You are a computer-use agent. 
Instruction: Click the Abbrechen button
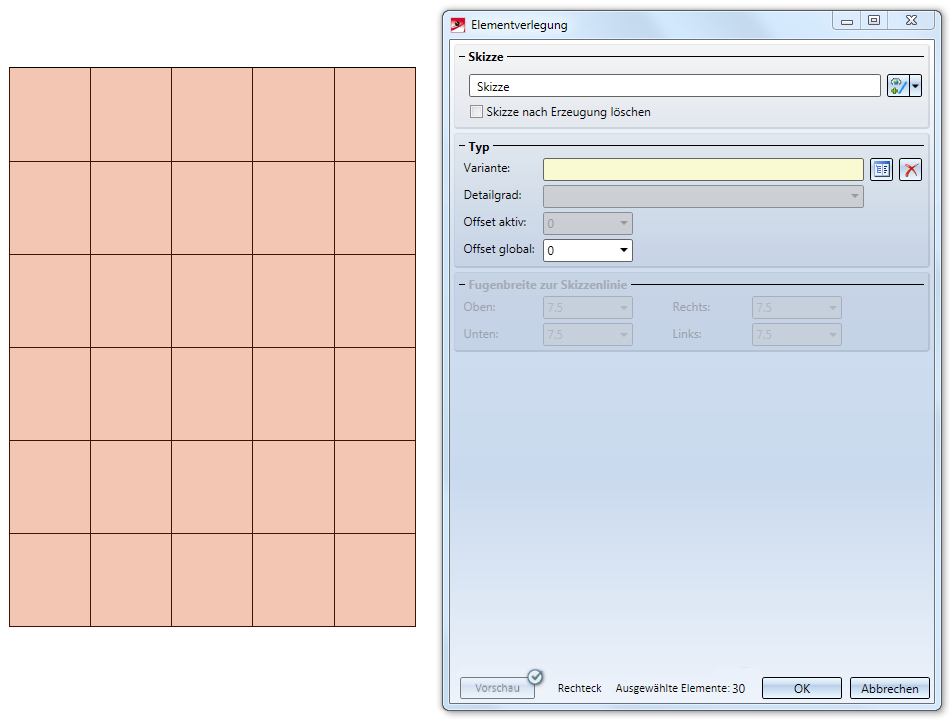[889, 688]
